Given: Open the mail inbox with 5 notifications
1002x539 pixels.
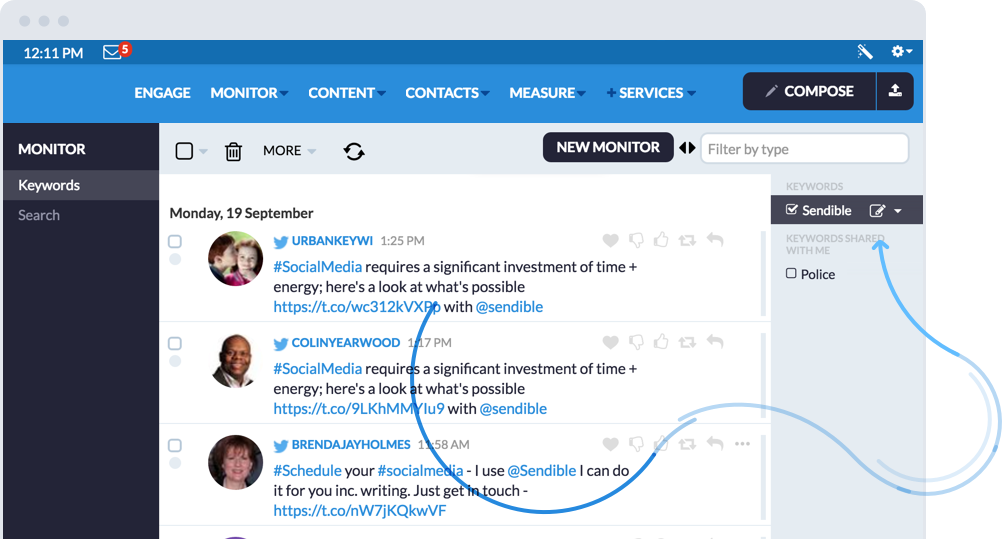Looking at the screenshot, I should [x=114, y=52].
